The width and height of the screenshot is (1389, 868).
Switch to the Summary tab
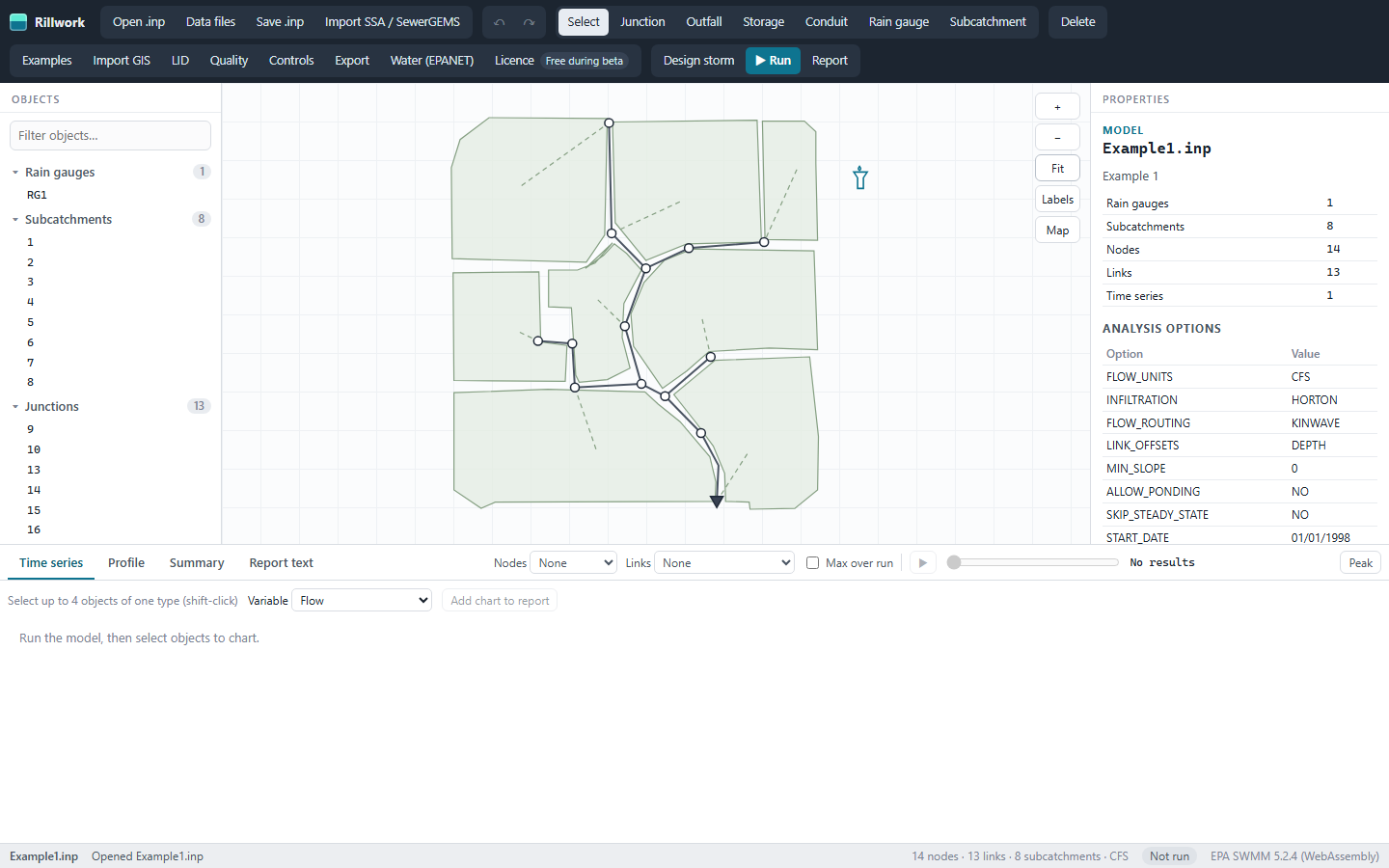(x=197, y=563)
